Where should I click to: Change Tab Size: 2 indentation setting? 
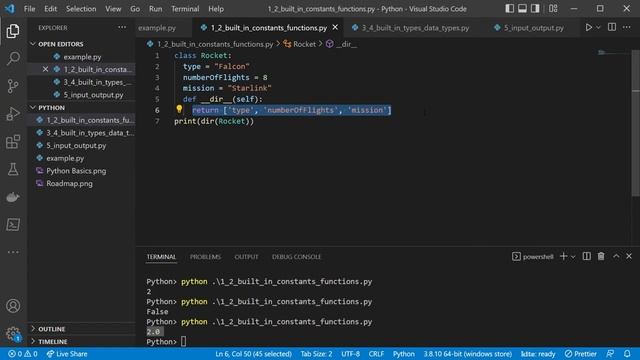tap(316, 353)
